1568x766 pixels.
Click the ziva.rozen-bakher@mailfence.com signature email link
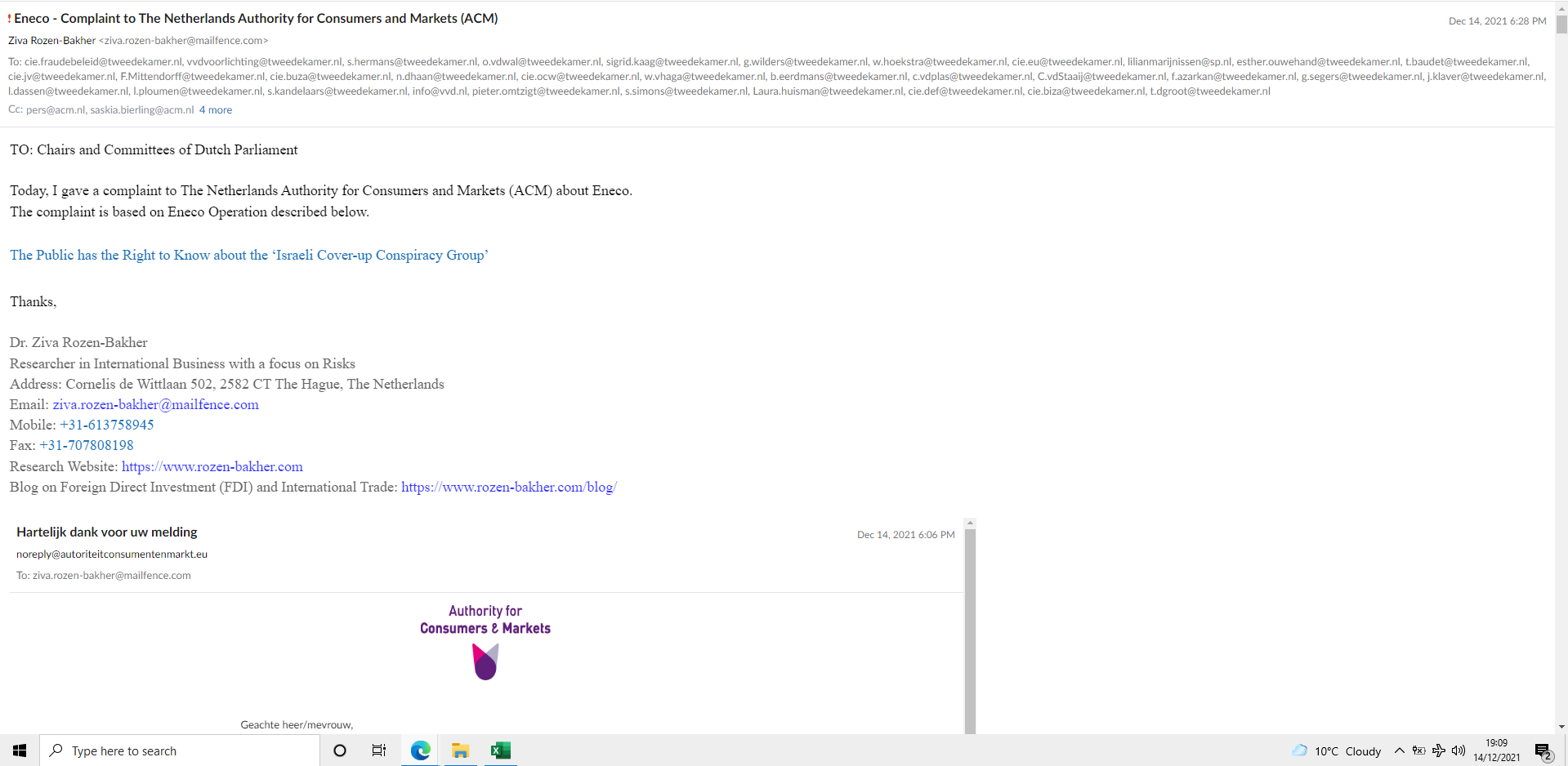tap(155, 404)
